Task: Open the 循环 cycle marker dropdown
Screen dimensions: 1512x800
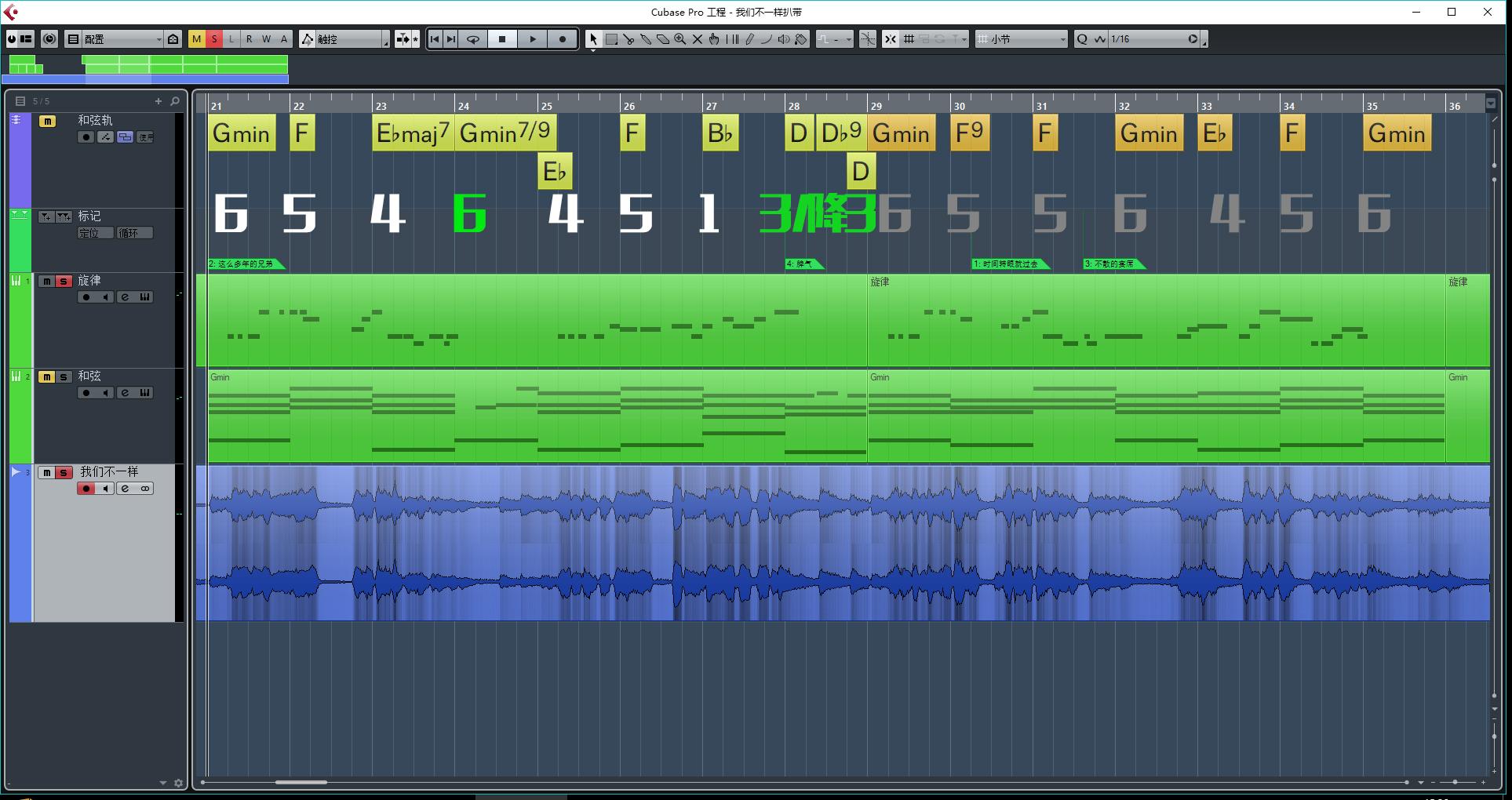Action: coord(134,233)
